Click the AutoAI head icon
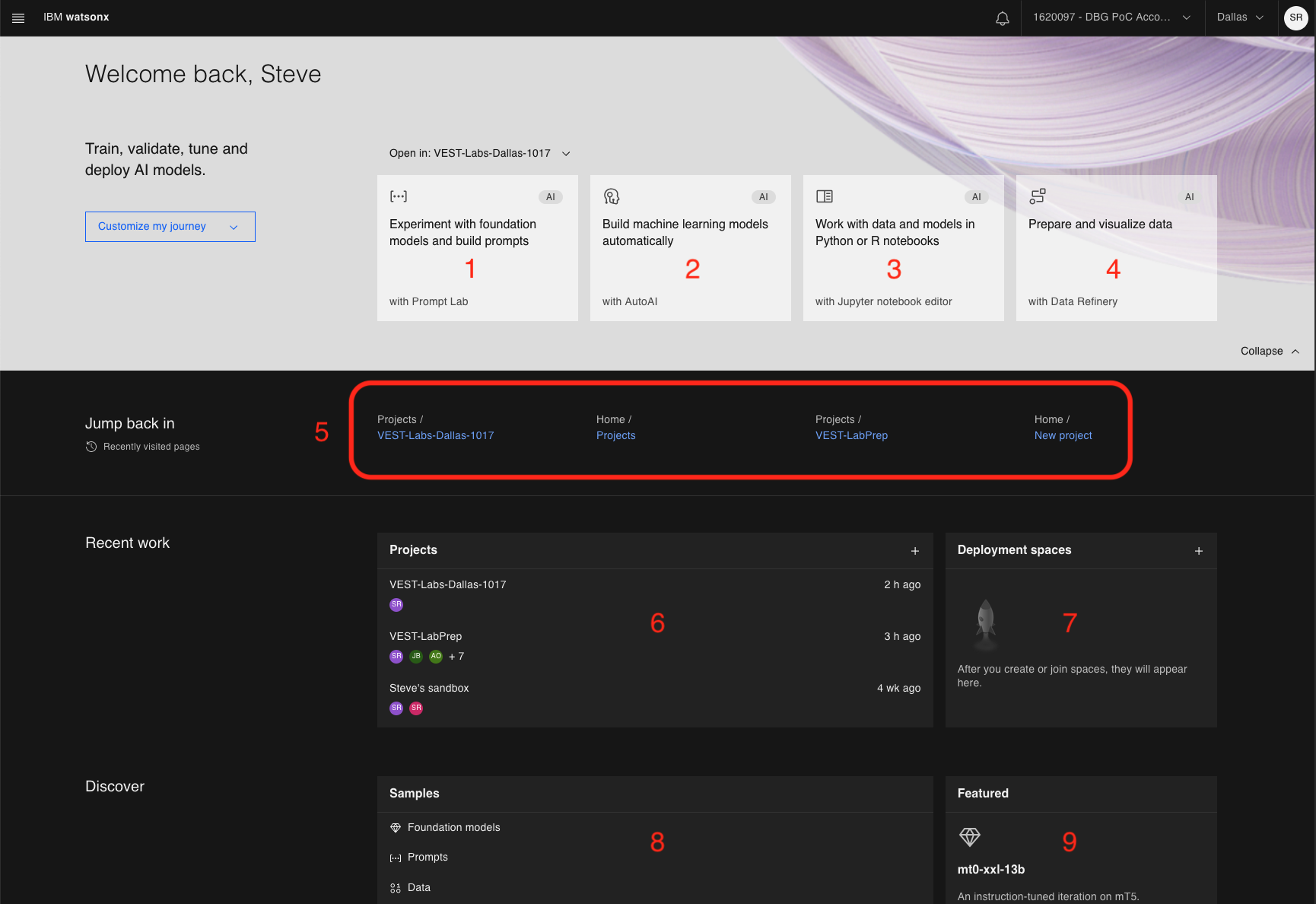This screenshot has height=904, width=1316. coord(612,196)
